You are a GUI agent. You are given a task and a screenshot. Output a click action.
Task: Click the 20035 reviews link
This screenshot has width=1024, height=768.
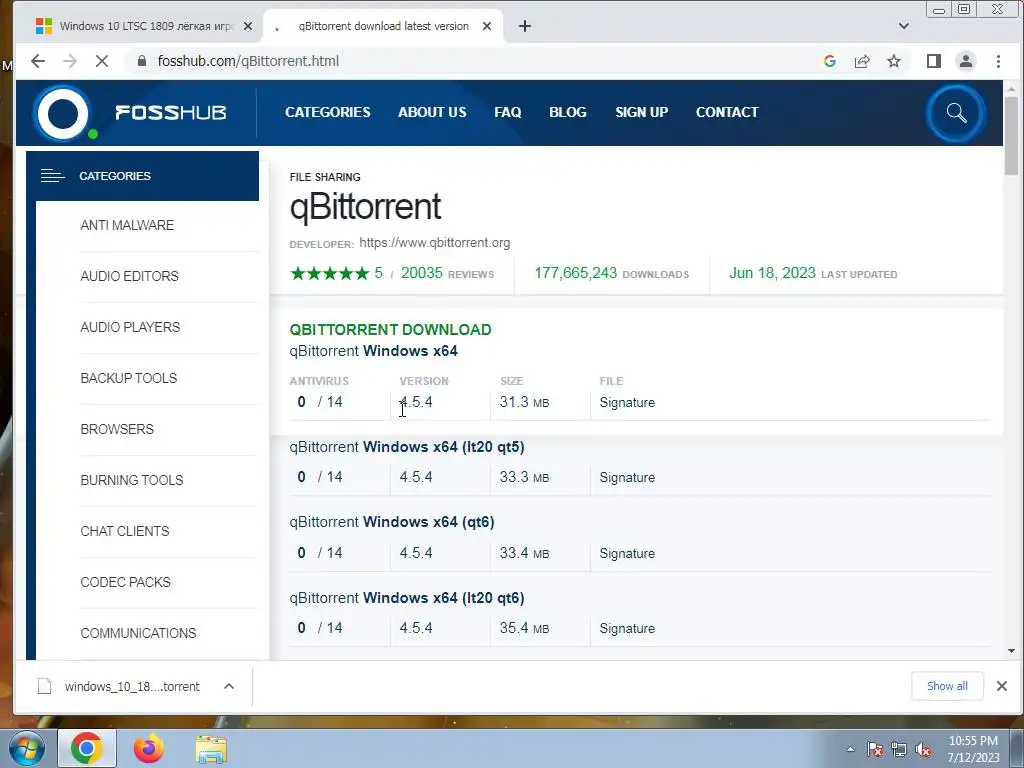point(447,273)
